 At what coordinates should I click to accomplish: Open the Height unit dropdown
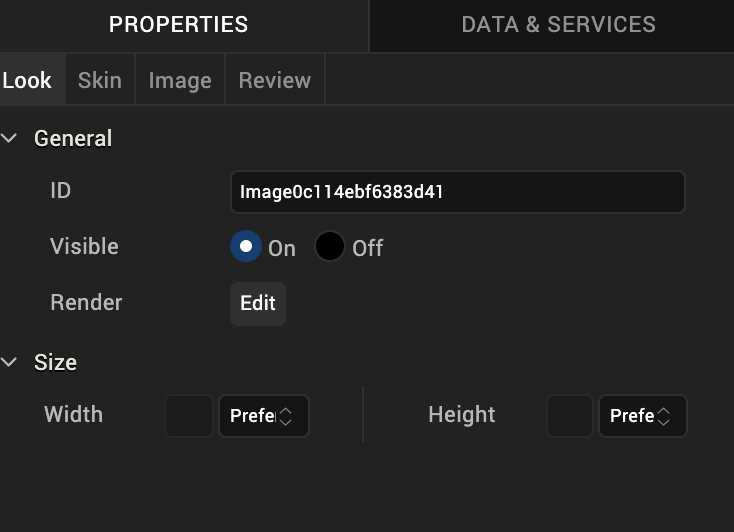[x=642, y=416]
